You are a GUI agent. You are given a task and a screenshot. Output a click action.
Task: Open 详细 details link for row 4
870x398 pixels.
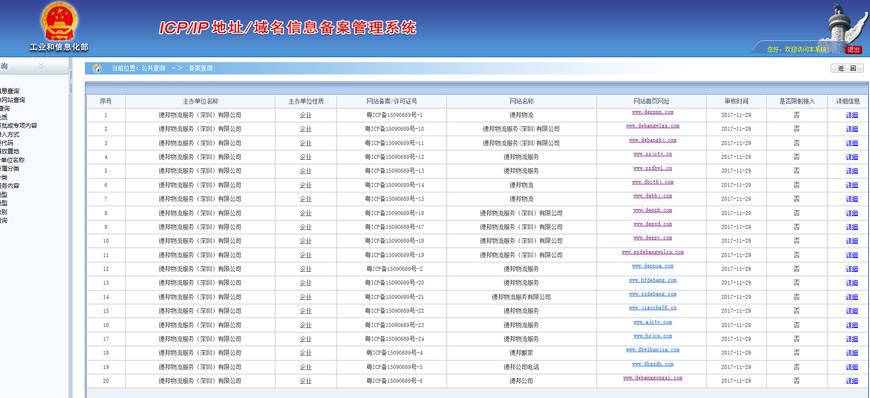(852, 157)
